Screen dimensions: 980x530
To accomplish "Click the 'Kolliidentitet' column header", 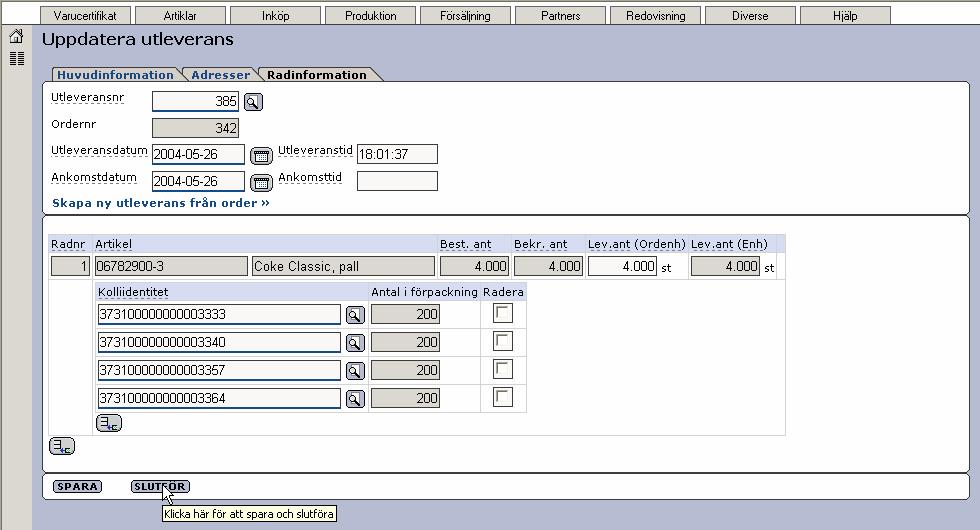I will point(133,292).
